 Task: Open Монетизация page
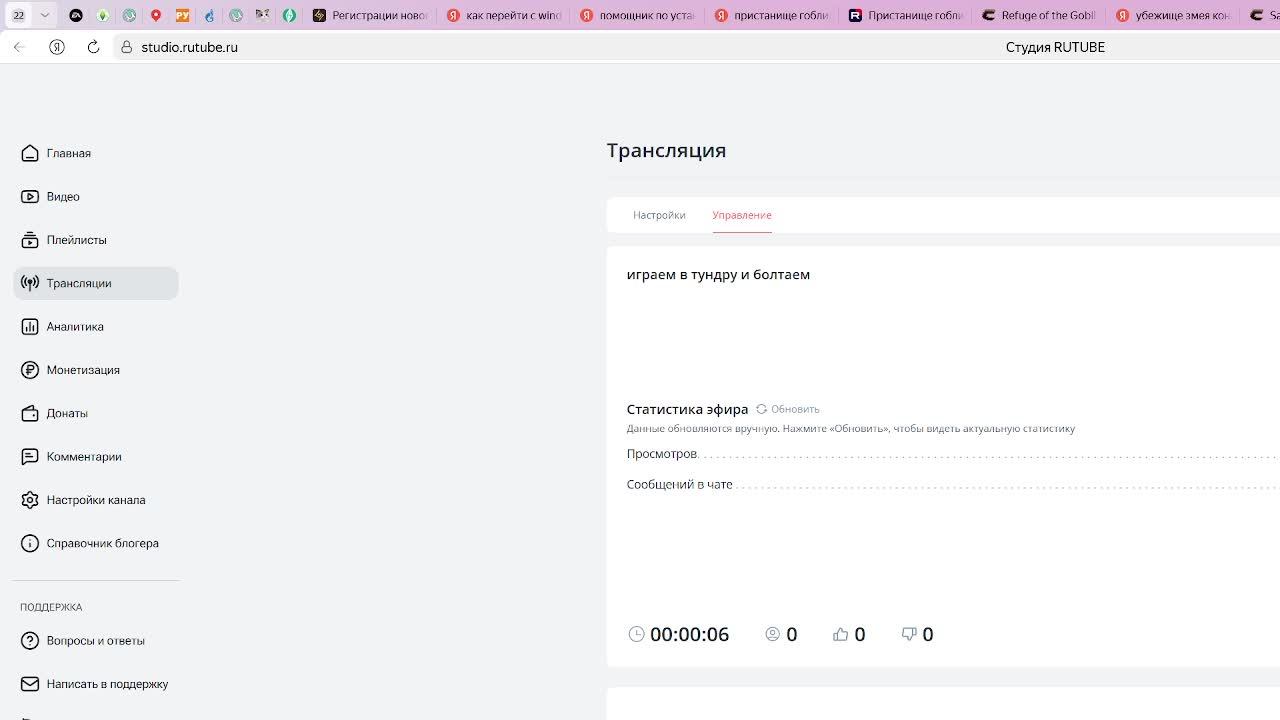83,370
